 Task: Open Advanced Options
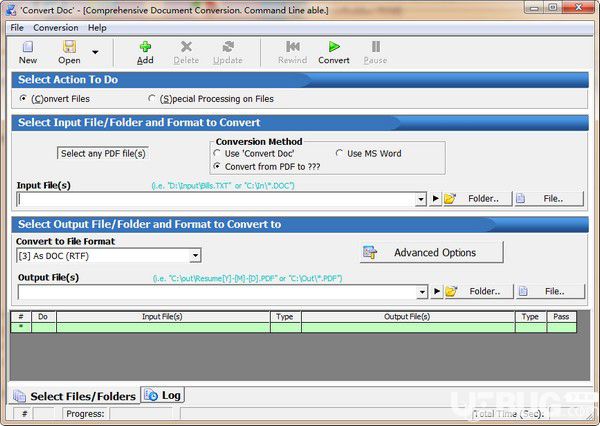click(432, 252)
